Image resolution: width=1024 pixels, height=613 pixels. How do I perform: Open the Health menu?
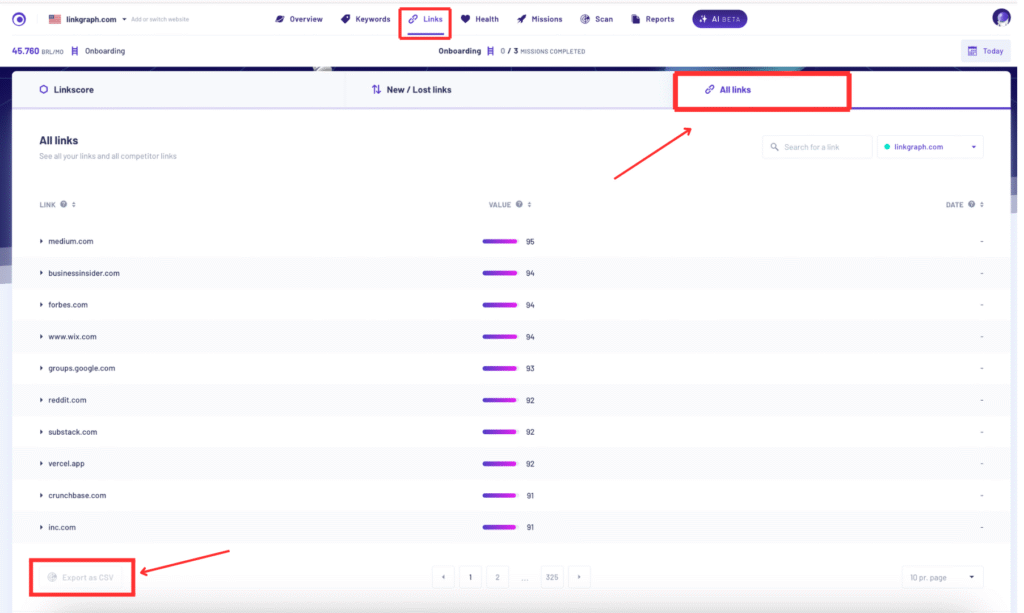click(x=480, y=19)
